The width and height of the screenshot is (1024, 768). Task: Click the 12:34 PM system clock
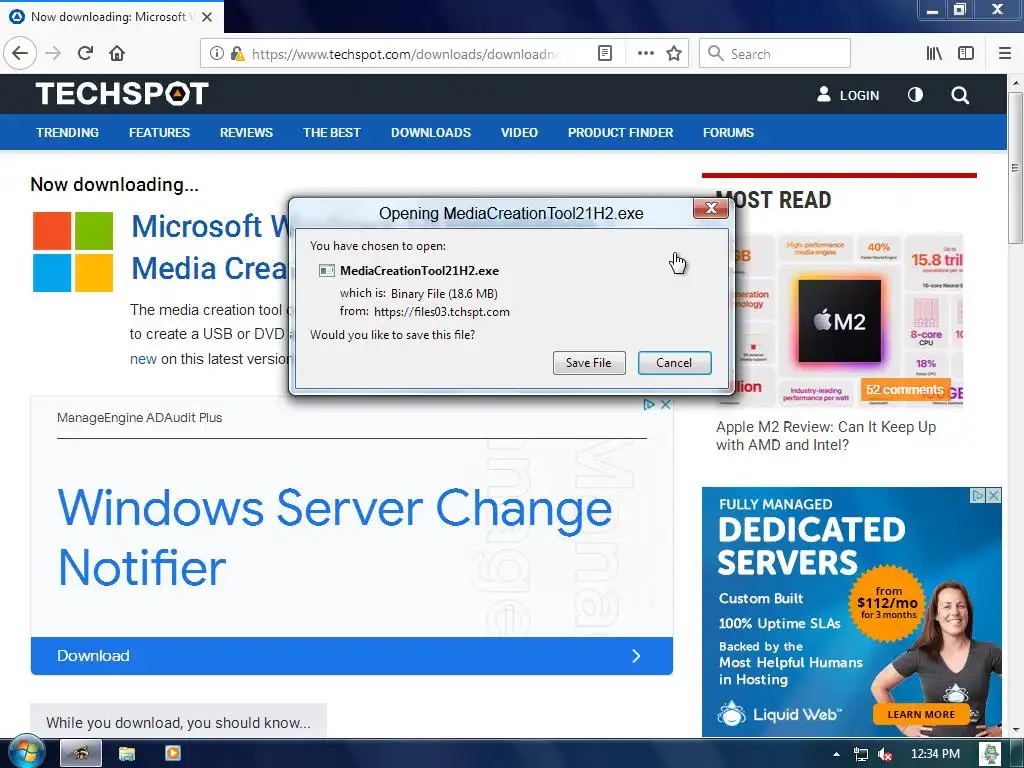(x=935, y=754)
